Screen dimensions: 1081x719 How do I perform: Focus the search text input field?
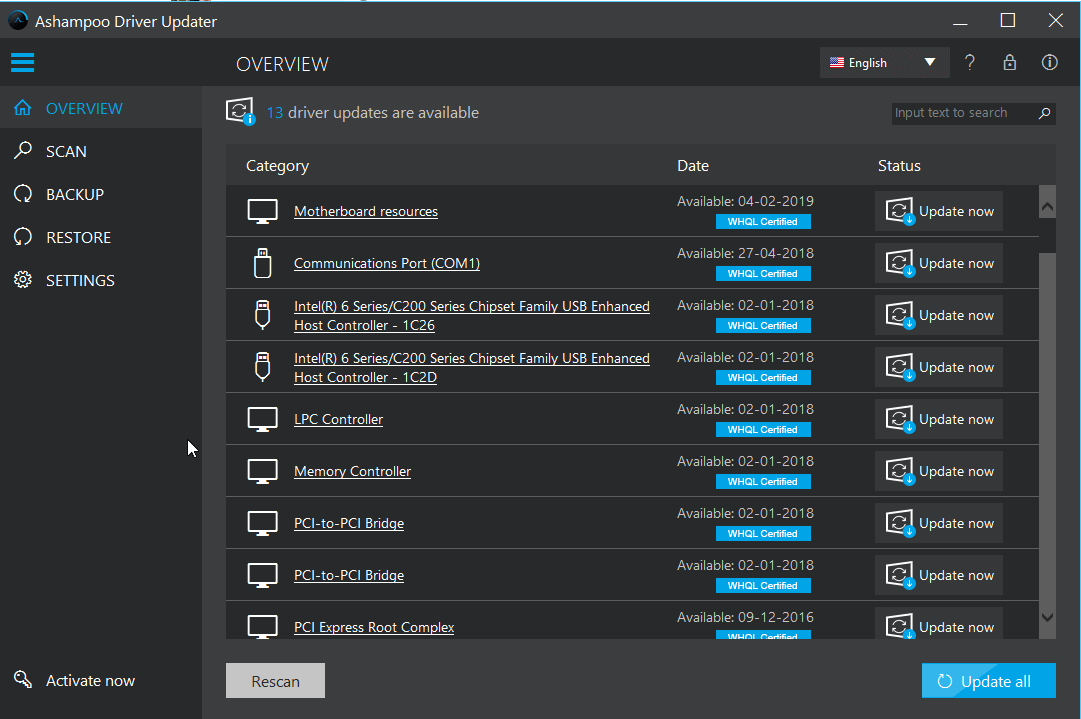pyautogui.click(x=960, y=113)
